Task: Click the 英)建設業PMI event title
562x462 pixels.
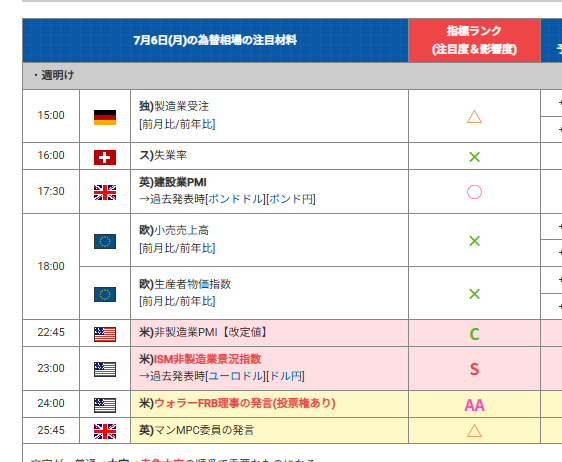Action: [x=173, y=182]
